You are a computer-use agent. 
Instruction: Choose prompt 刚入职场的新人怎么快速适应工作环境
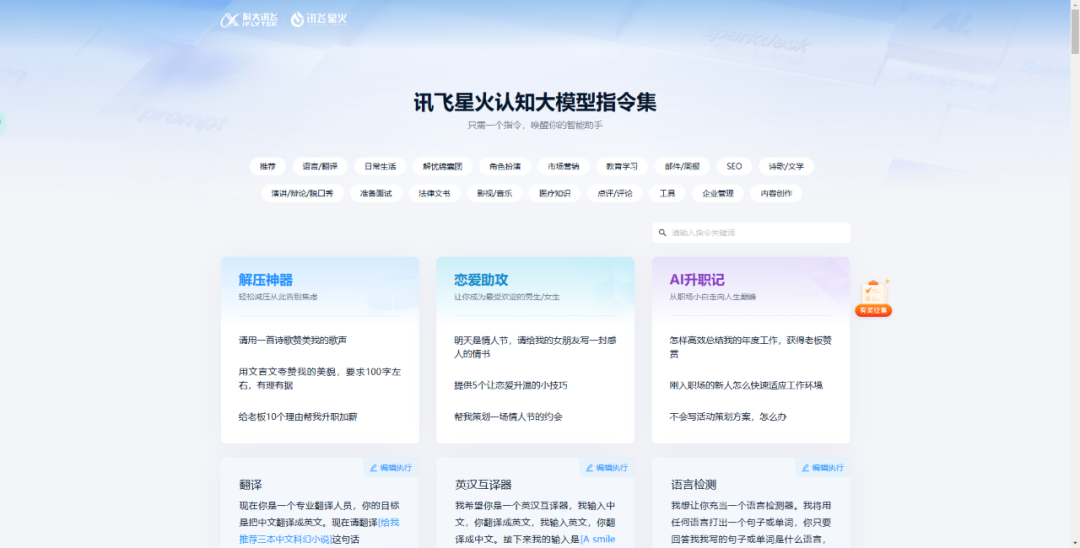pyautogui.click(x=746, y=386)
